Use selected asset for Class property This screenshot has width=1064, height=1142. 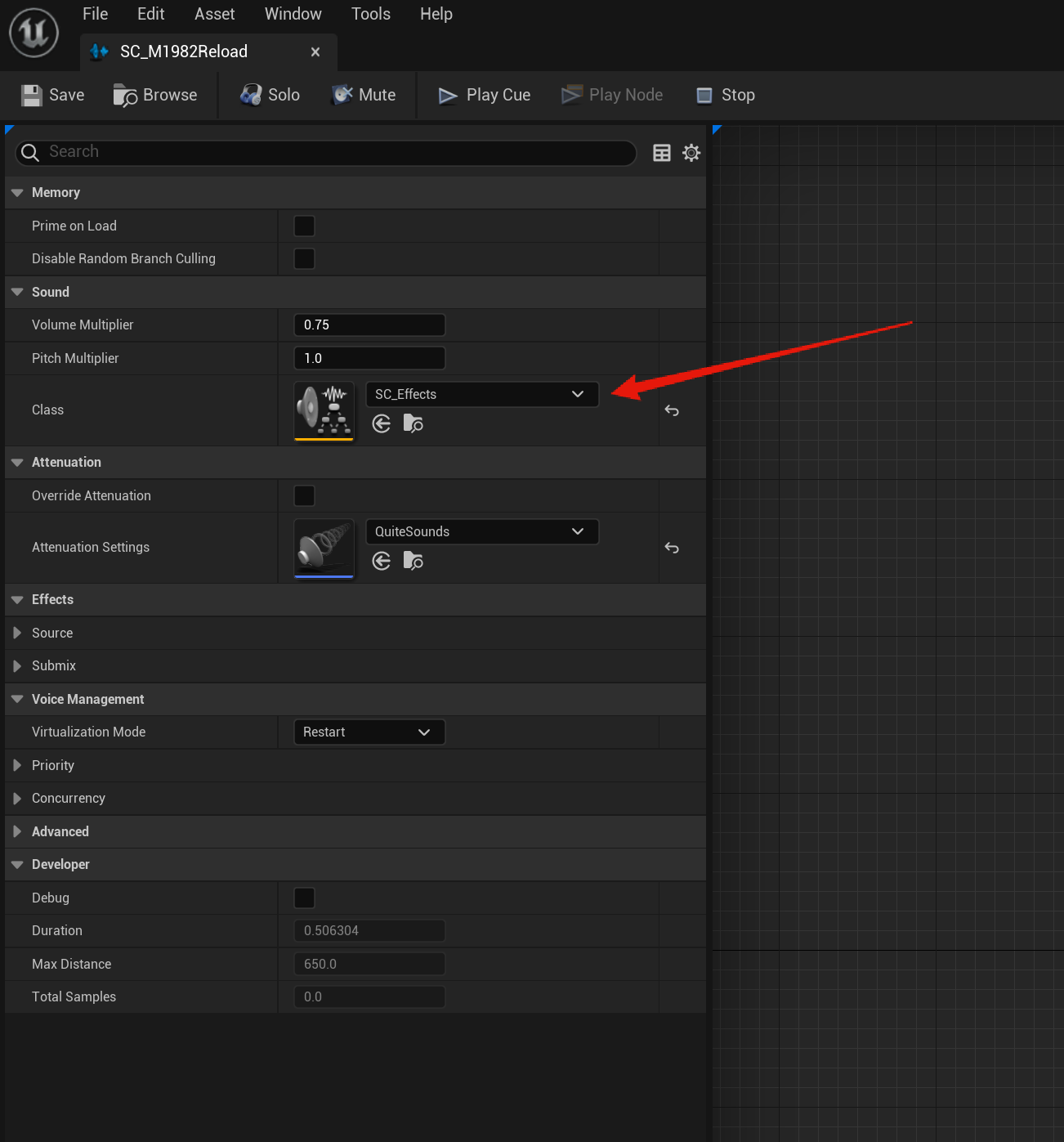pyautogui.click(x=382, y=423)
